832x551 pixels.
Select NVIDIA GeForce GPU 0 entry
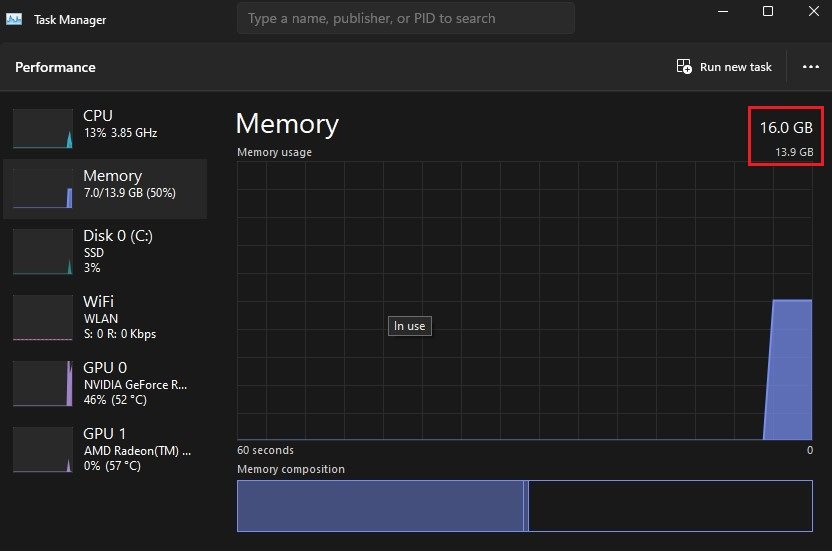[135, 384]
